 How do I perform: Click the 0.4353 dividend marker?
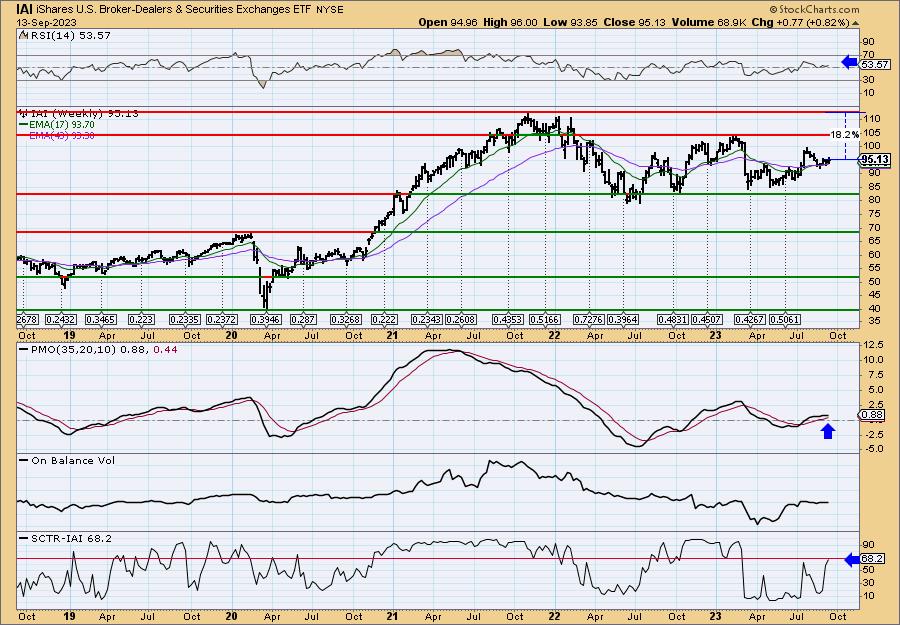507,319
